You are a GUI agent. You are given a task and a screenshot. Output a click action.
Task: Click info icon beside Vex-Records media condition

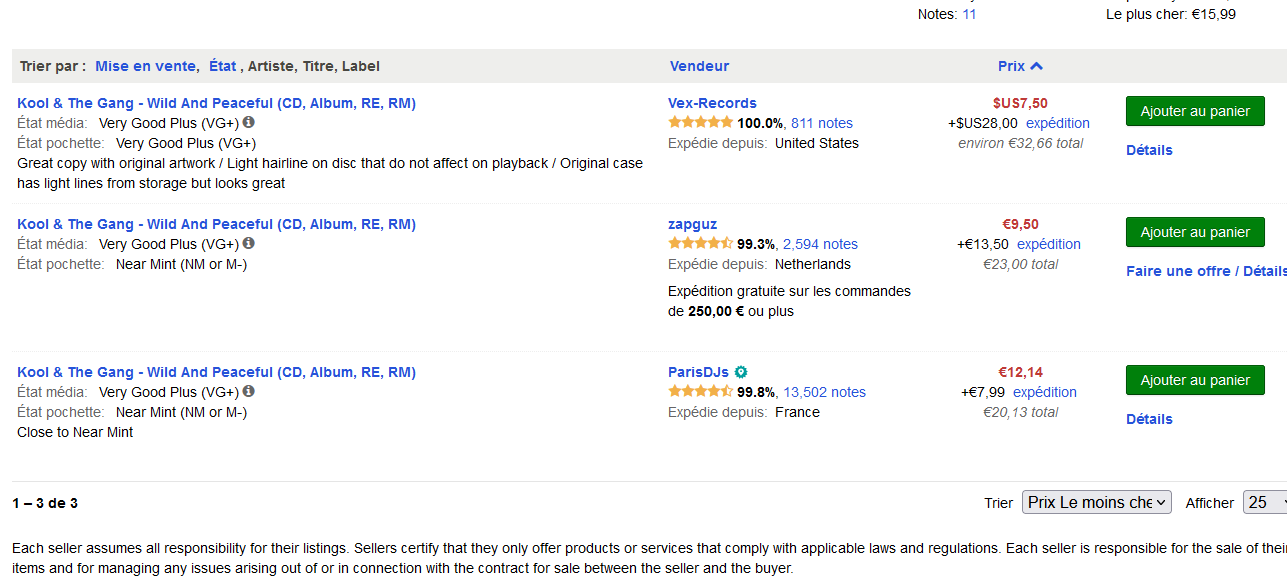pyautogui.click(x=249, y=122)
